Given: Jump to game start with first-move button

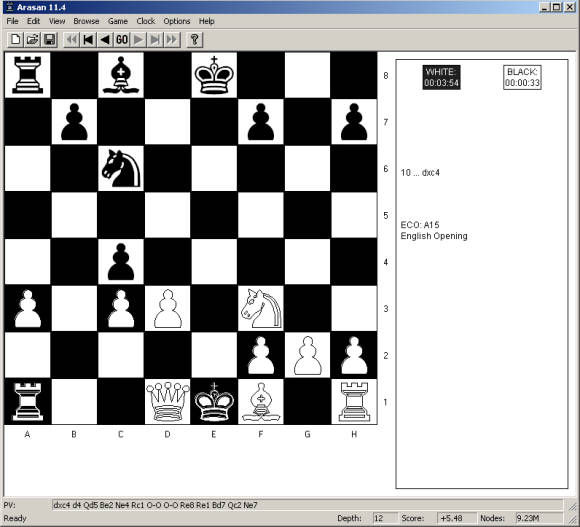Looking at the screenshot, I should tap(88, 40).
